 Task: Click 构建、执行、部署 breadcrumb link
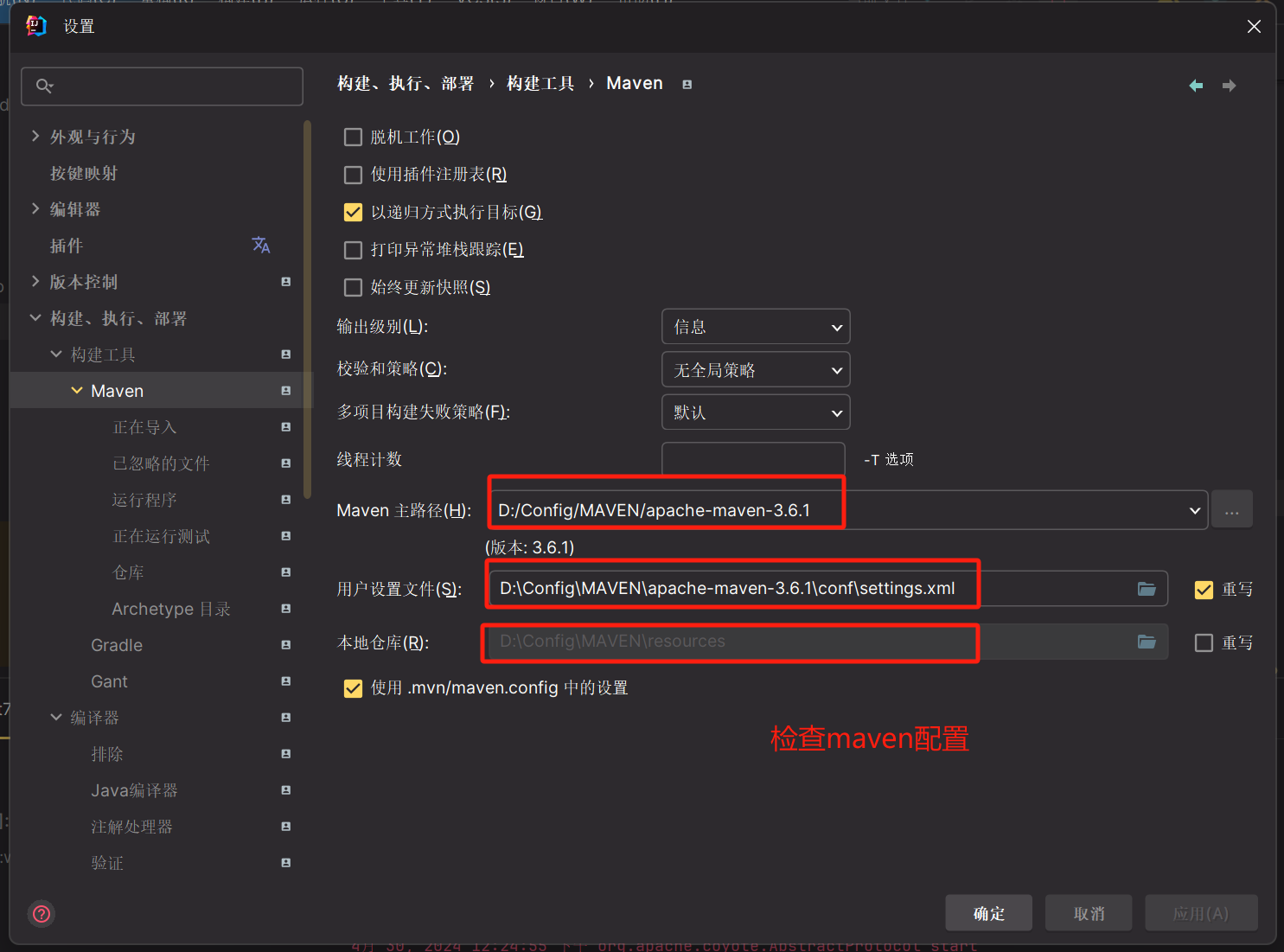coord(406,84)
